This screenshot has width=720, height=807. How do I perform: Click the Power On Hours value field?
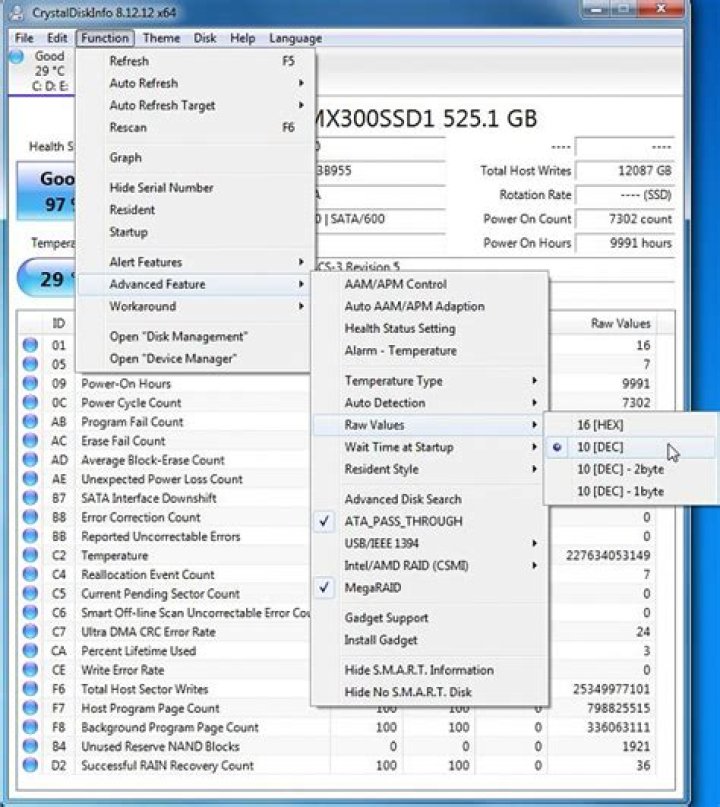tap(625, 243)
